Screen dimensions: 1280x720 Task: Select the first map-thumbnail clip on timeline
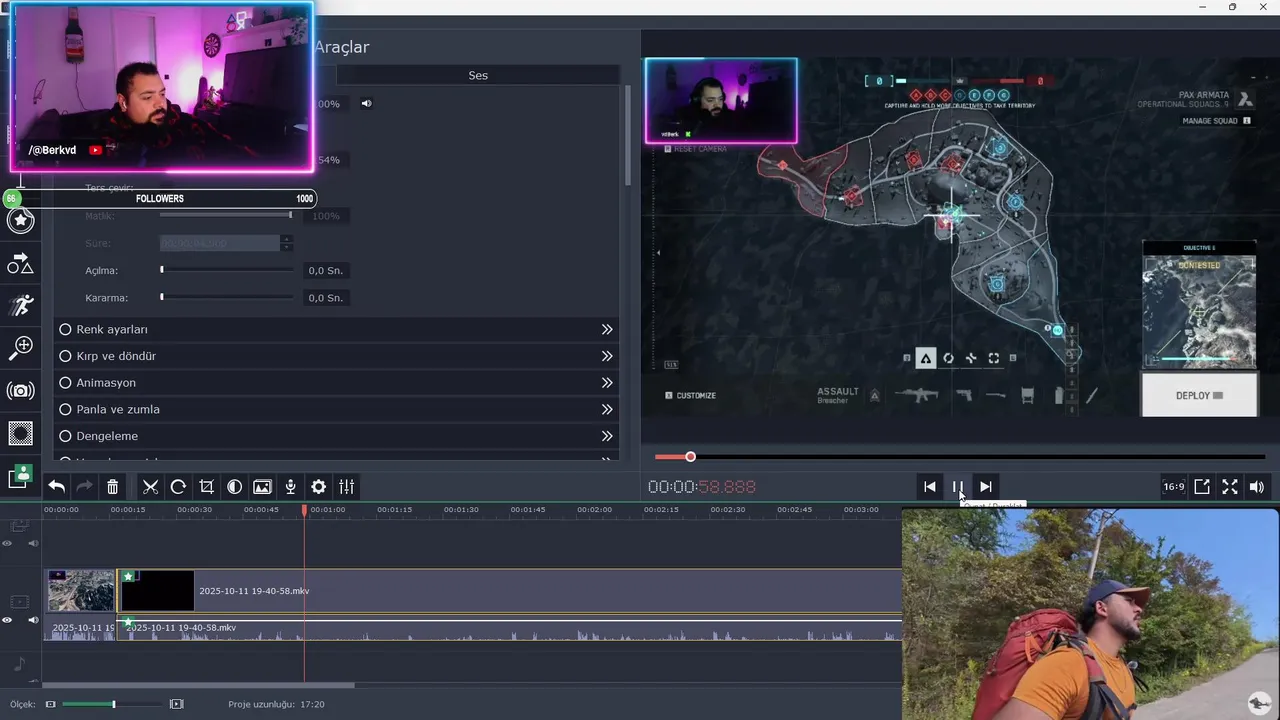click(x=81, y=590)
